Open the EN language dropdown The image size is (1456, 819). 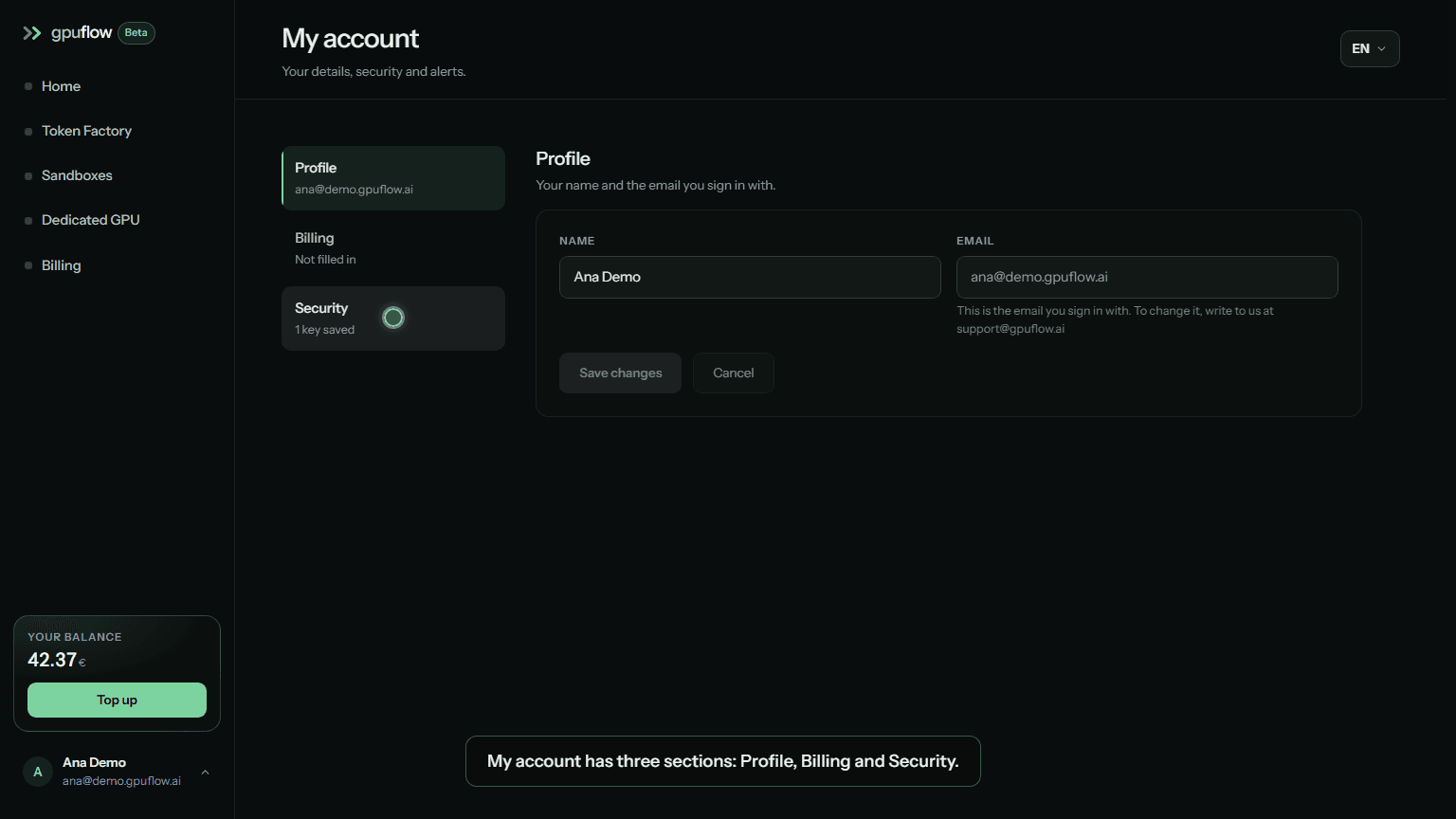pyautogui.click(x=1370, y=48)
